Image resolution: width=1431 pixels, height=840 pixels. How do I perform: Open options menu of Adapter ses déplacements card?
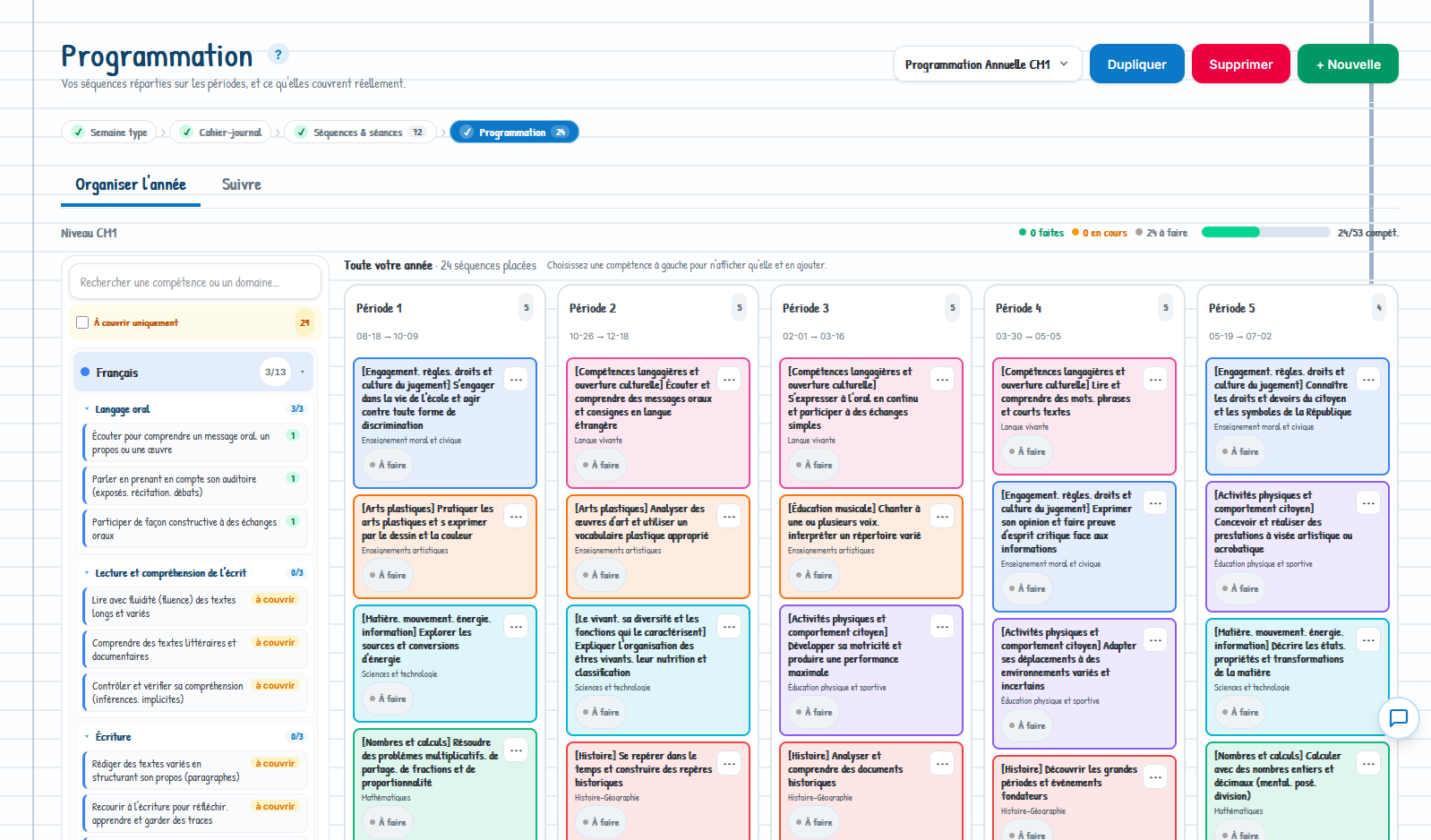coord(1156,640)
